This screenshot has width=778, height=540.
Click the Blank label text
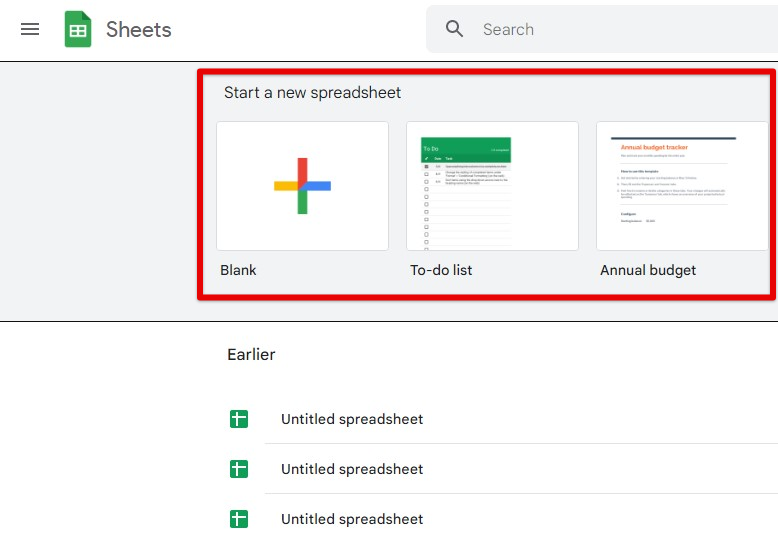pyautogui.click(x=238, y=270)
